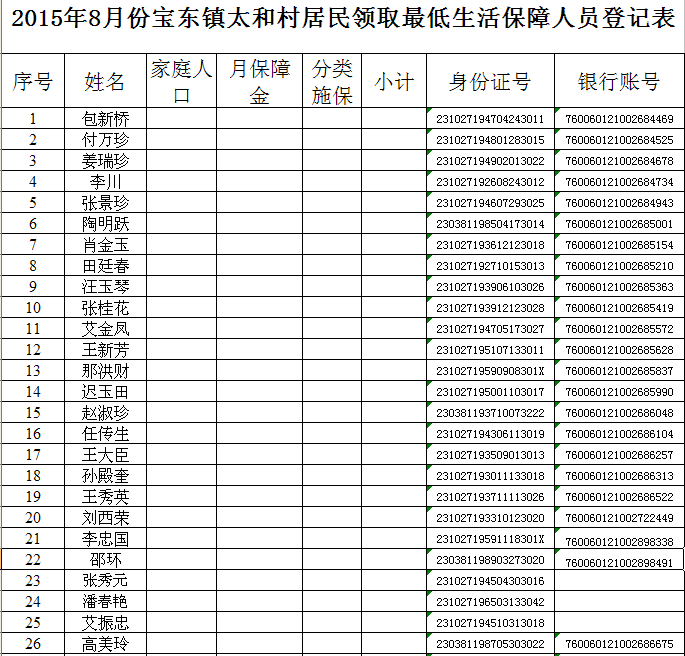Select the 月保障金 header cell
Screen dimensions: 685x656
[x=259, y=81]
